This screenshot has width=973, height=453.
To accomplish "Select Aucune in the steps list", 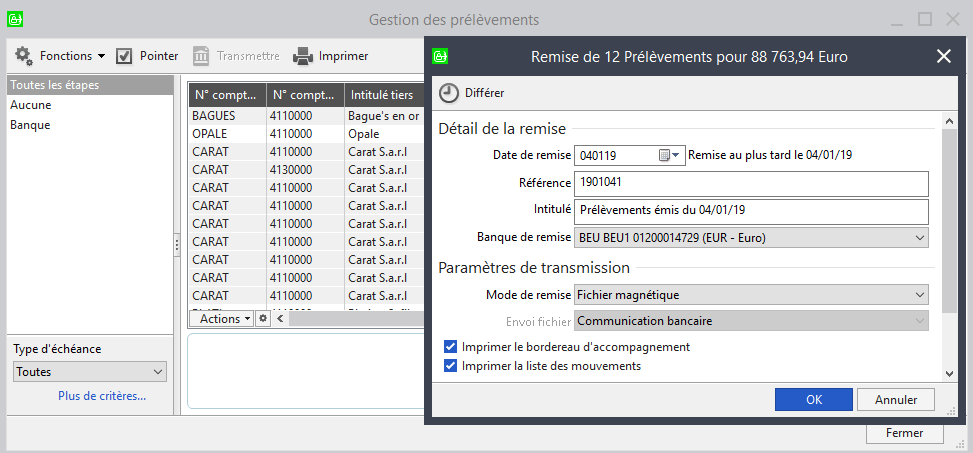I will point(31,105).
